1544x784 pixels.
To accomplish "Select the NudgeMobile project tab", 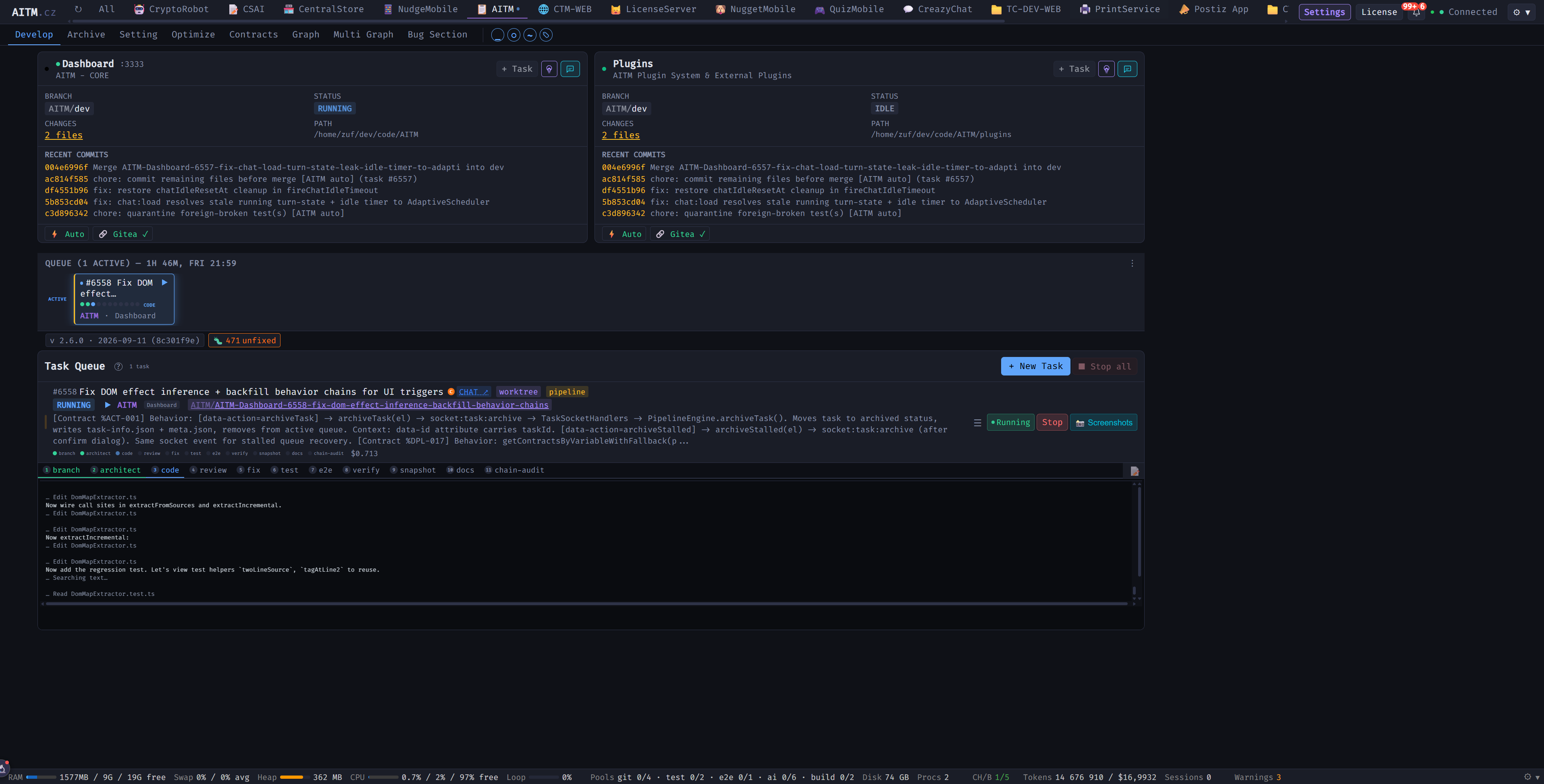I will 420,9.
